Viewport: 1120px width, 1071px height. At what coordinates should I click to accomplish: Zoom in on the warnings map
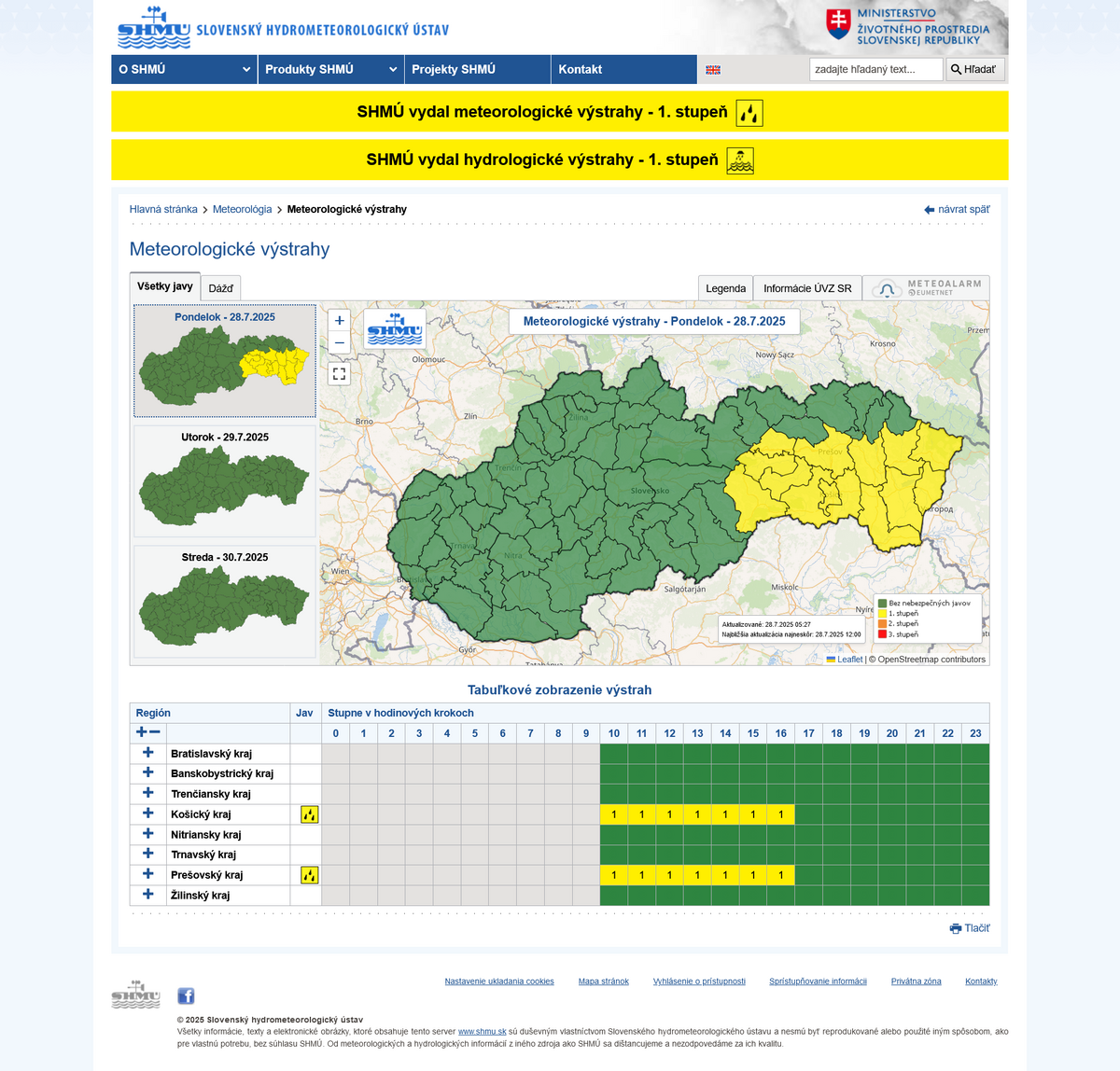click(x=340, y=320)
